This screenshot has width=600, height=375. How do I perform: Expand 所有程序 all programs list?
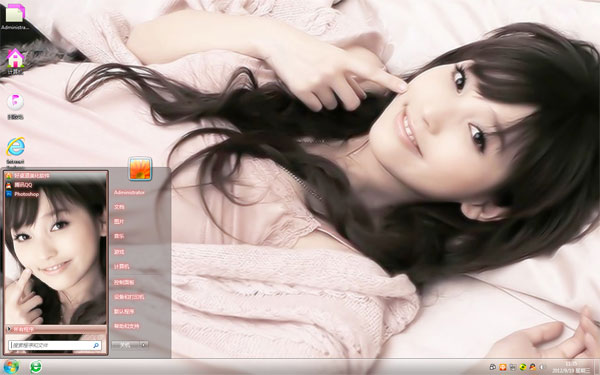click(x=56, y=329)
